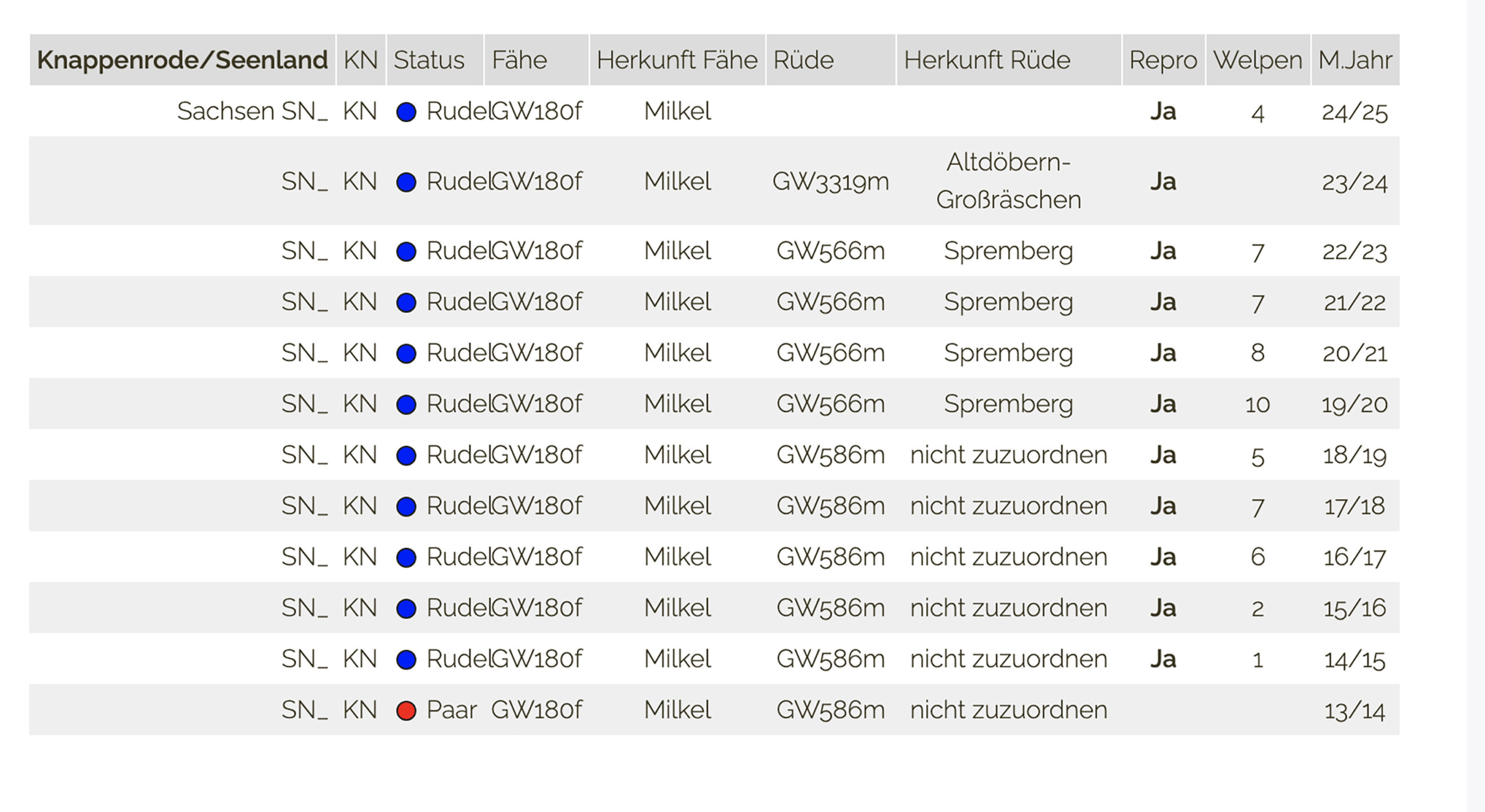1485x812 pixels.
Task: Click the red Paar status dot
Action: 406,710
